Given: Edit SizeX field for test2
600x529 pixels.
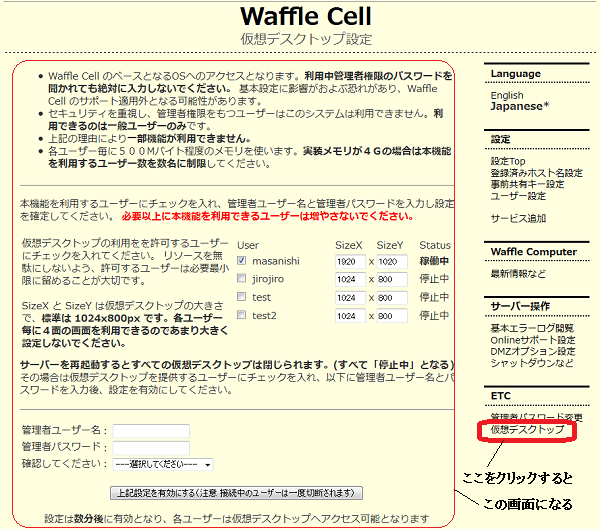Looking at the screenshot, I should (350, 316).
